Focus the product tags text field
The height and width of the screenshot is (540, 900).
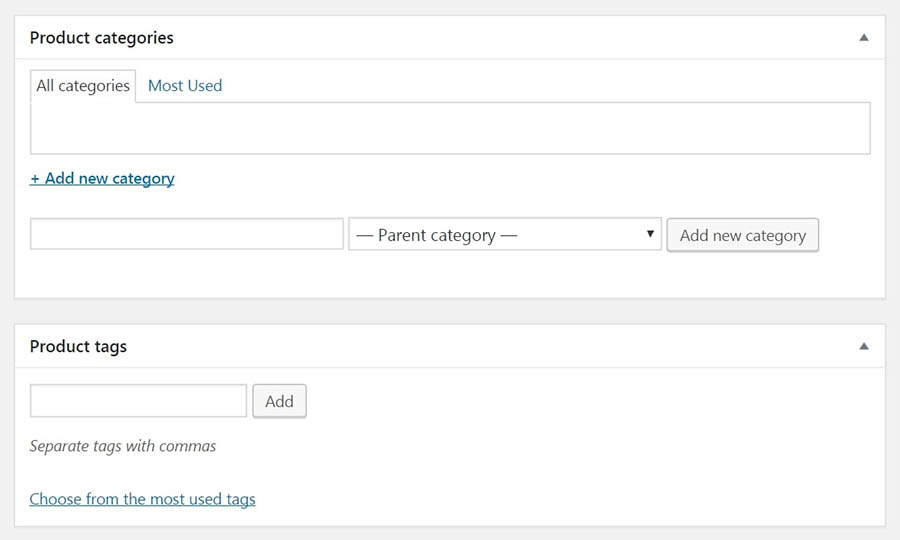(138, 401)
